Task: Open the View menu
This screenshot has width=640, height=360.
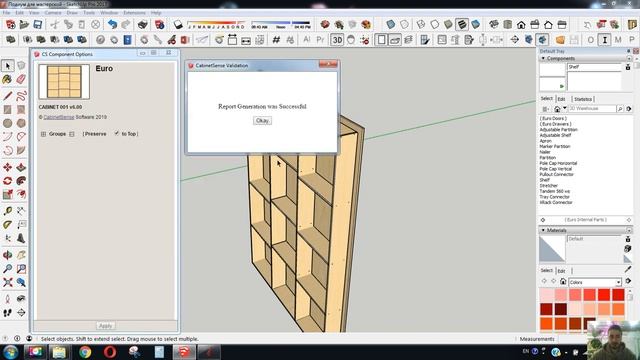Action: (34, 13)
